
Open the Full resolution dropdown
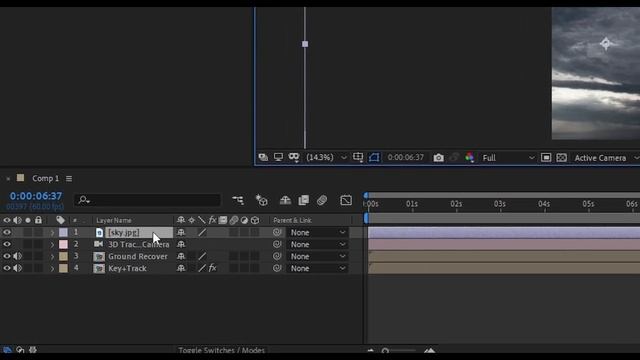(x=508, y=158)
